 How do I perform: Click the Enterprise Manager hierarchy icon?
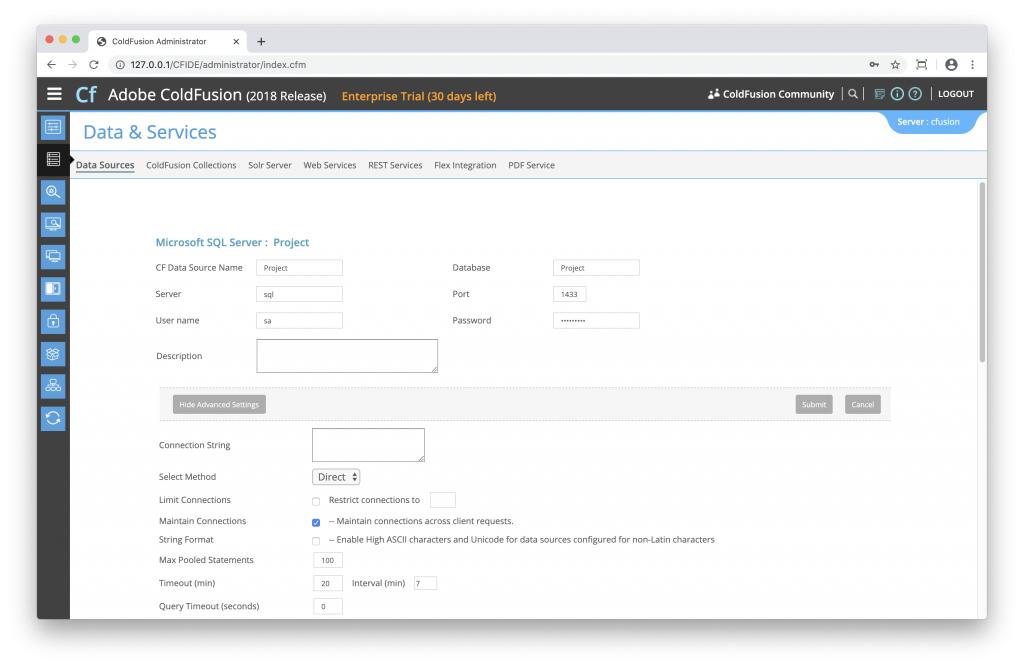pyautogui.click(x=53, y=386)
